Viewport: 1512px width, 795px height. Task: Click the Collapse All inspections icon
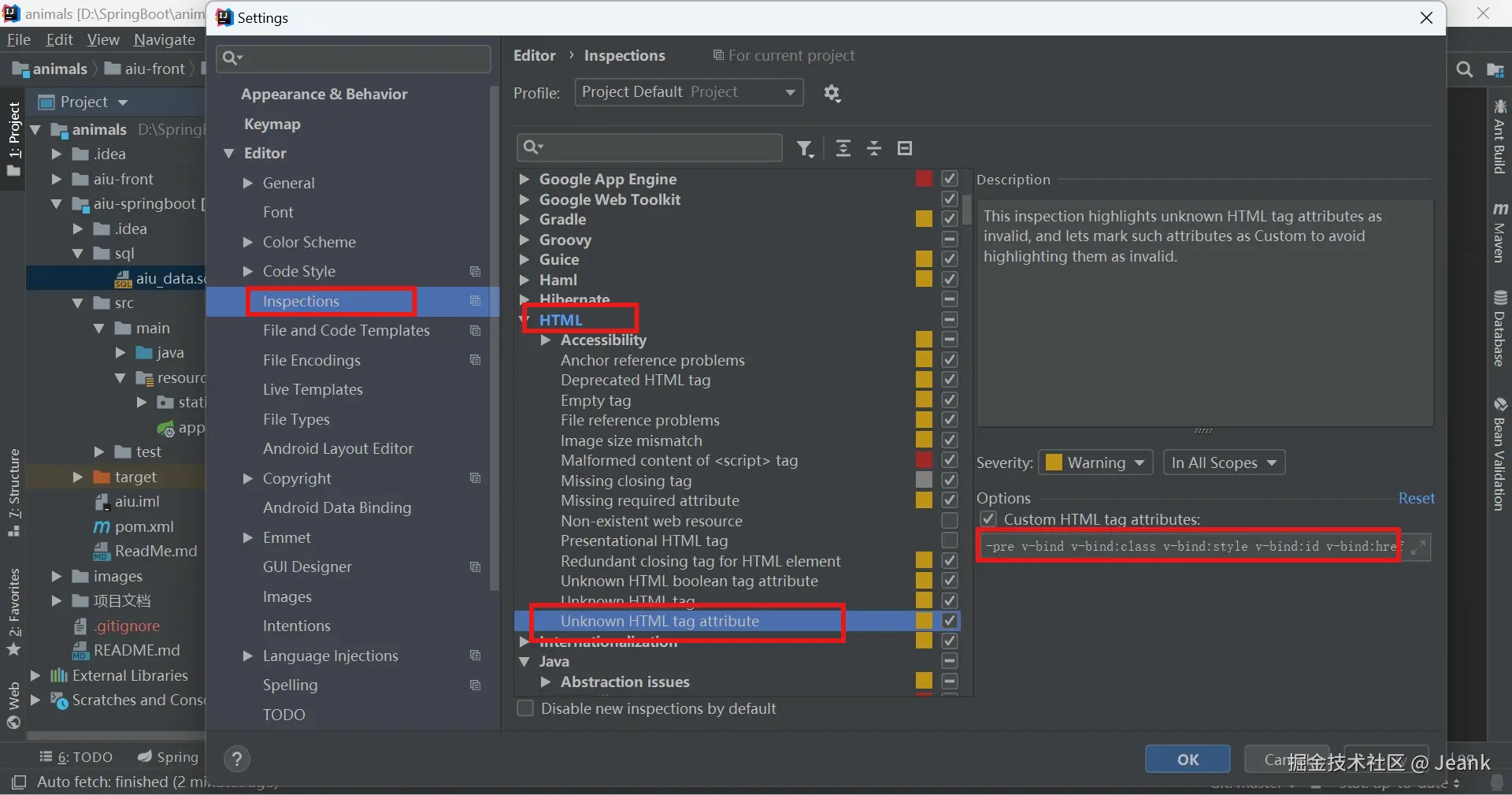tap(874, 148)
